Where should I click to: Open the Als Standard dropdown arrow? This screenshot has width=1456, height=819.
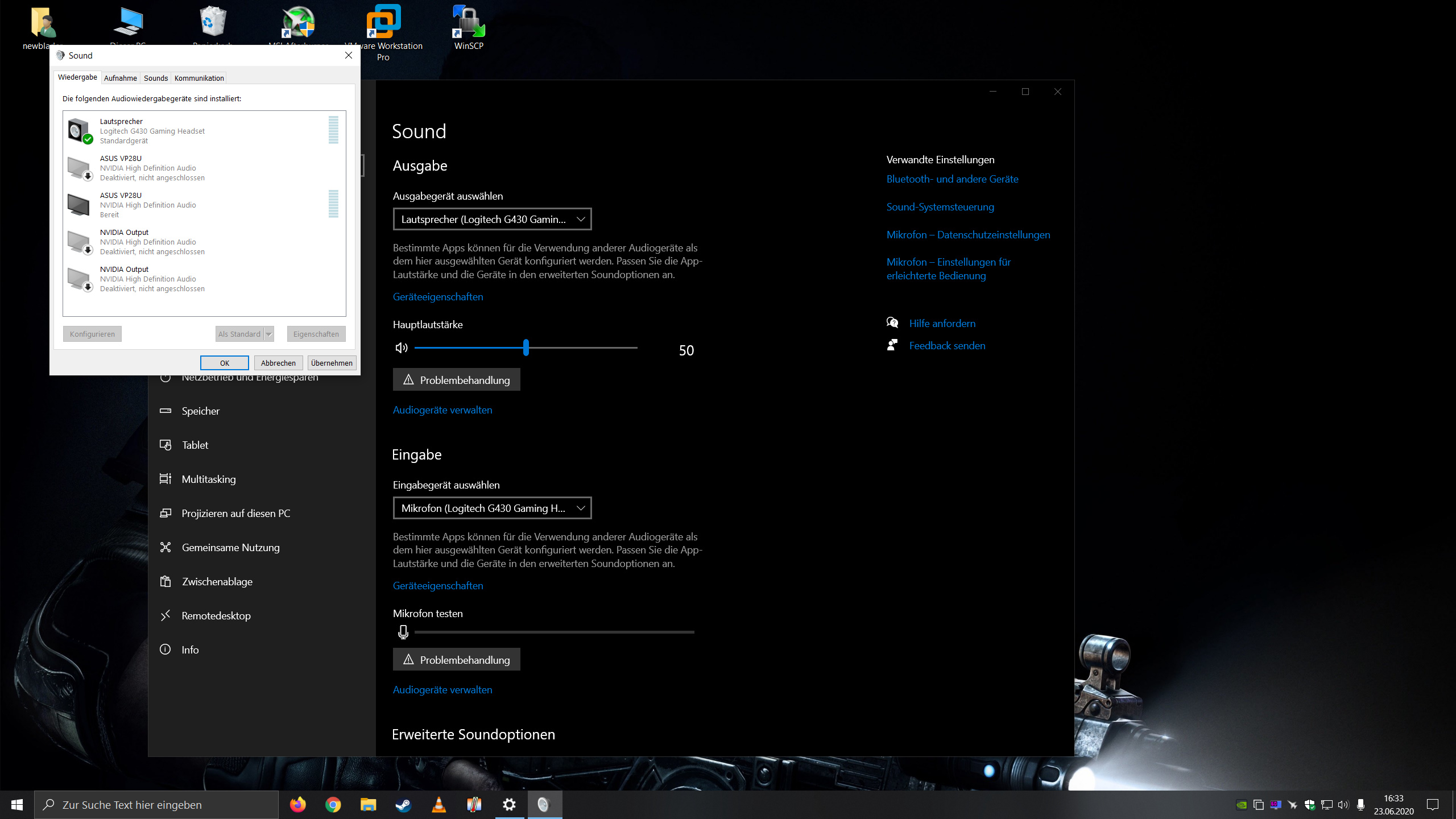click(269, 334)
